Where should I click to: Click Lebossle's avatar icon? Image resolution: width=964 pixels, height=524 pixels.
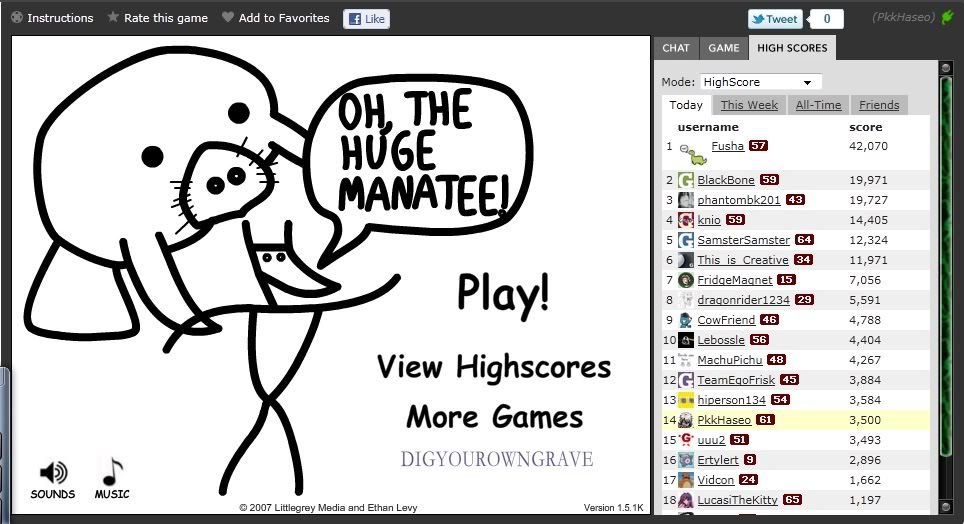coord(685,340)
